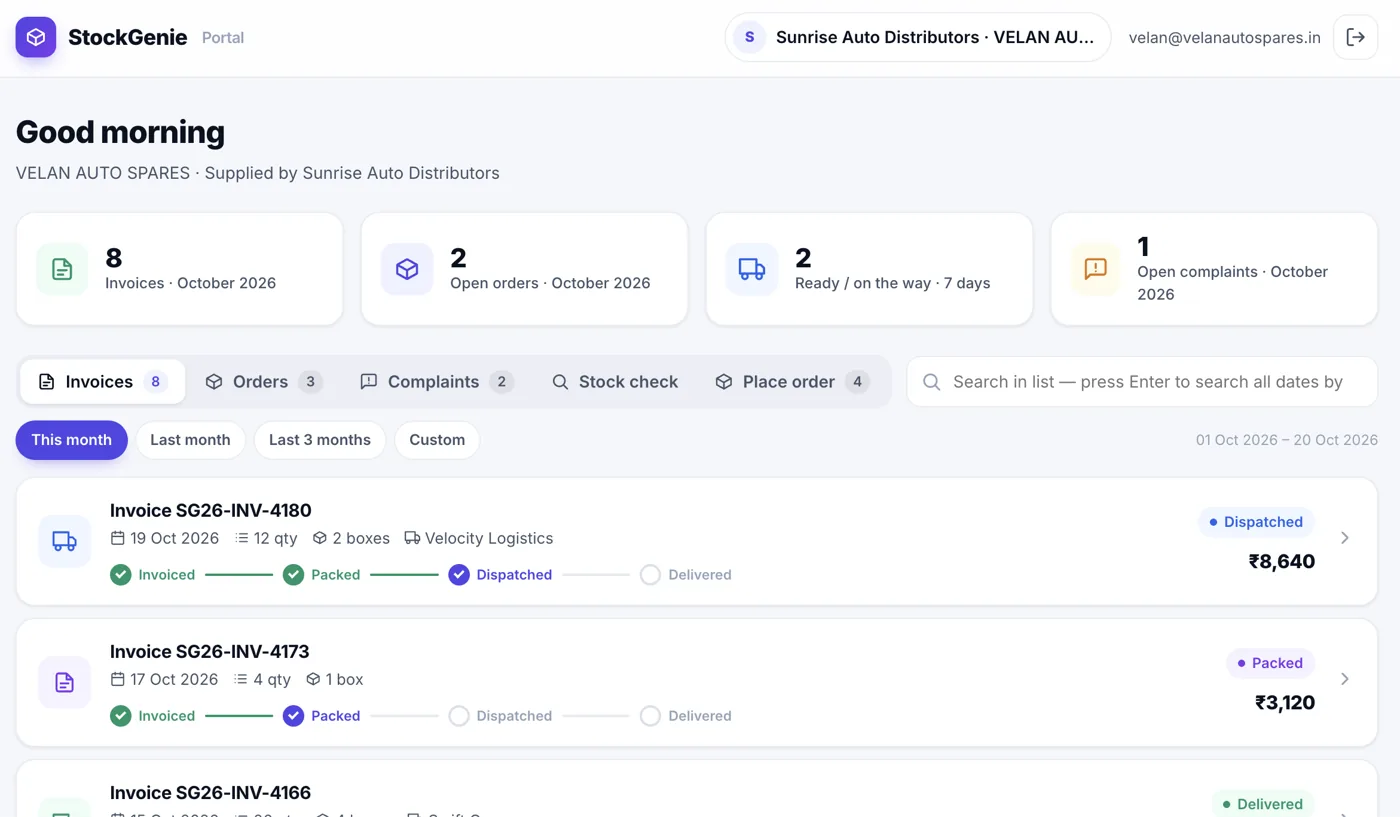Click the logout icon in the header

pos(1356,37)
